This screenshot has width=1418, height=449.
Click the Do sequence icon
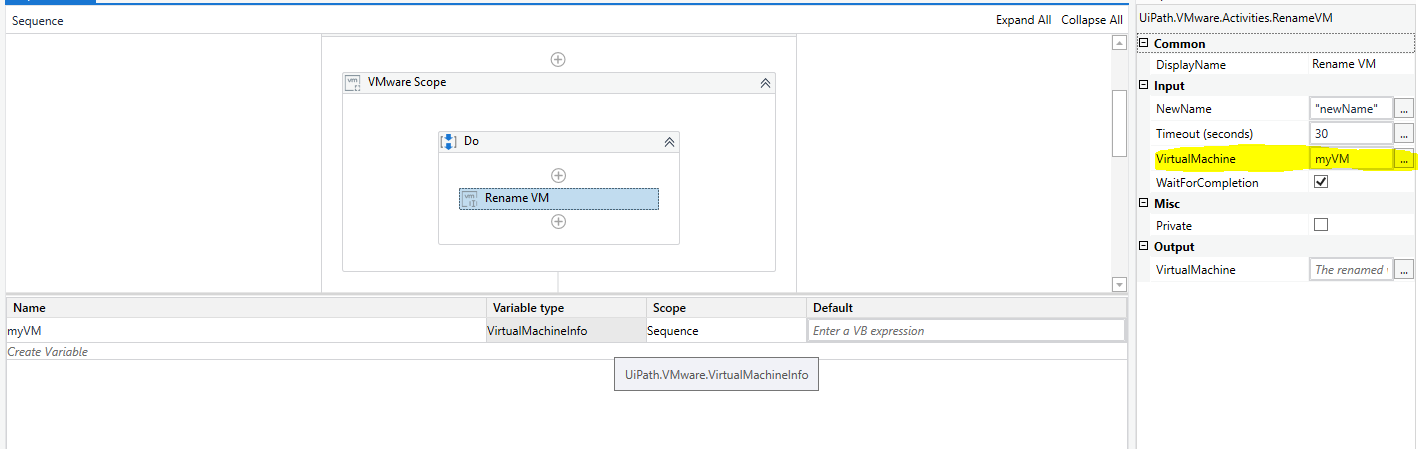click(450, 142)
